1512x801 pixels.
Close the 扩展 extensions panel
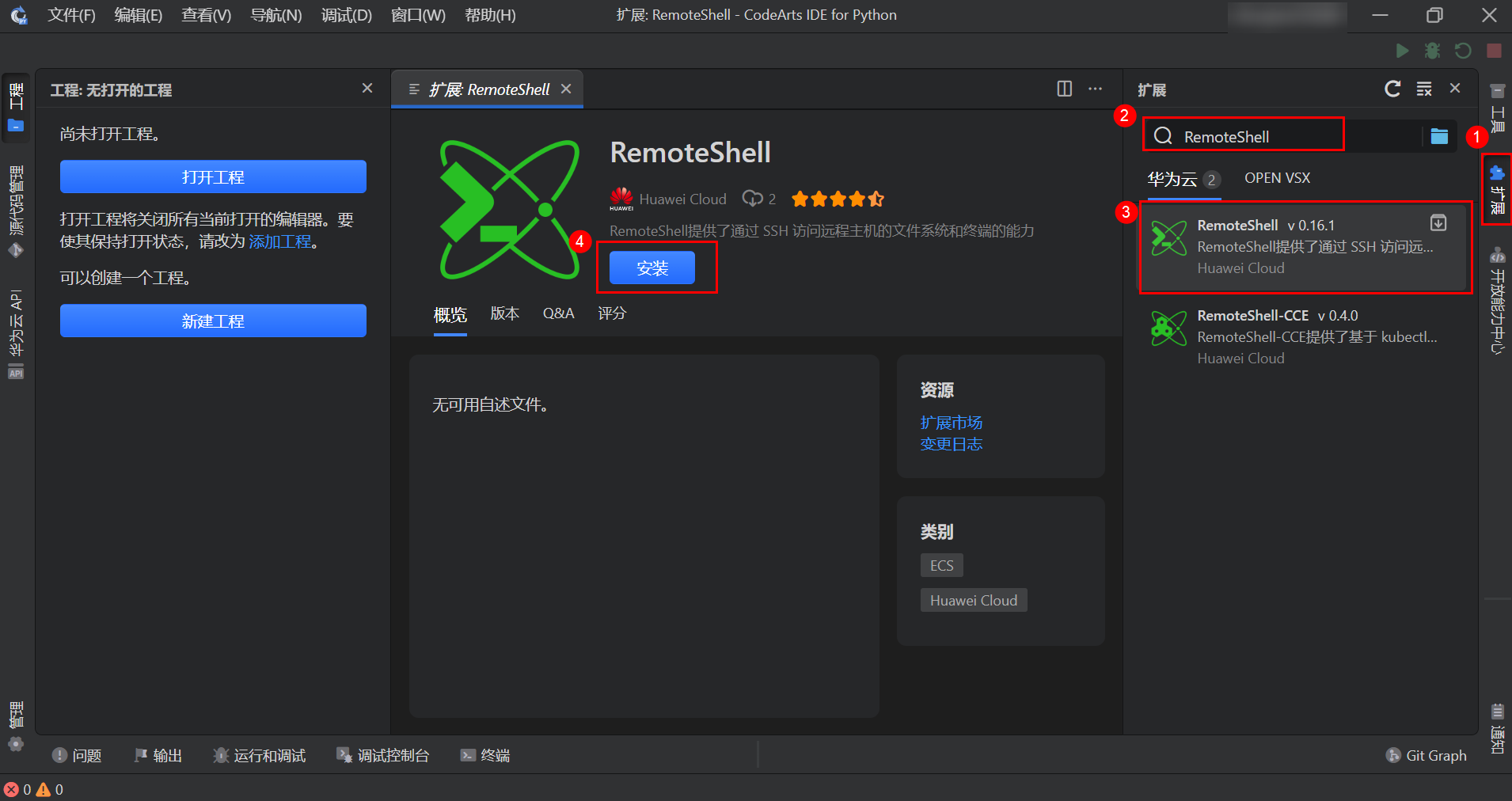tap(1455, 88)
